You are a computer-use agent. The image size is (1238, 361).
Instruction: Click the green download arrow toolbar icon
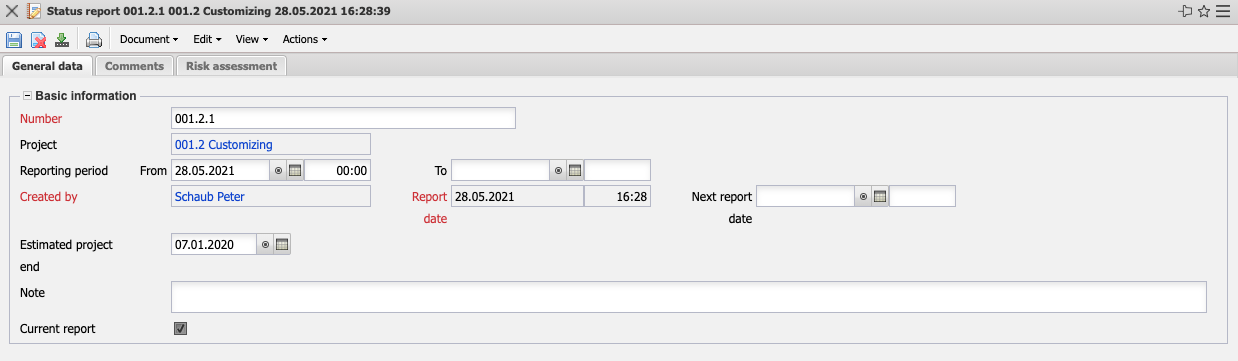(62, 40)
